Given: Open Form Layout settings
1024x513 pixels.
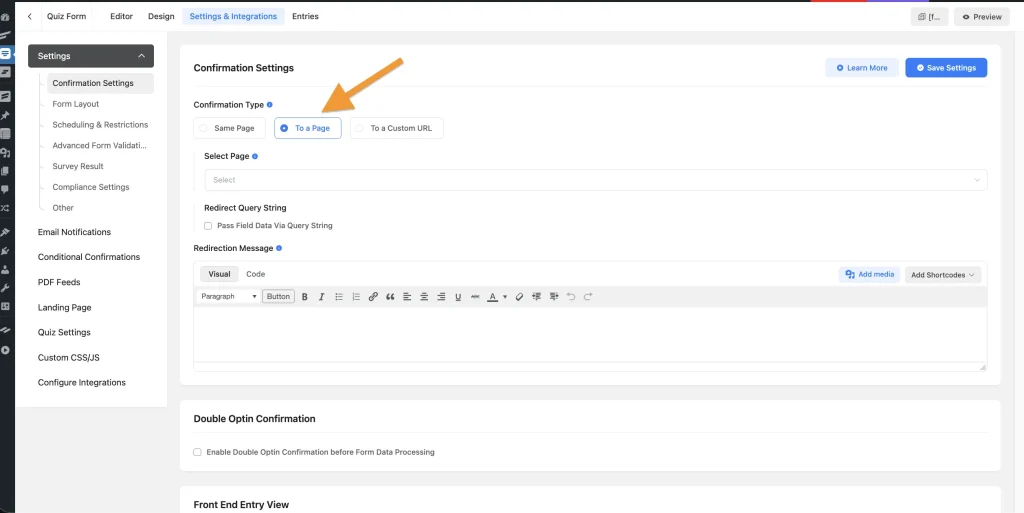Looking at the screenshot, I should (76, 104).
